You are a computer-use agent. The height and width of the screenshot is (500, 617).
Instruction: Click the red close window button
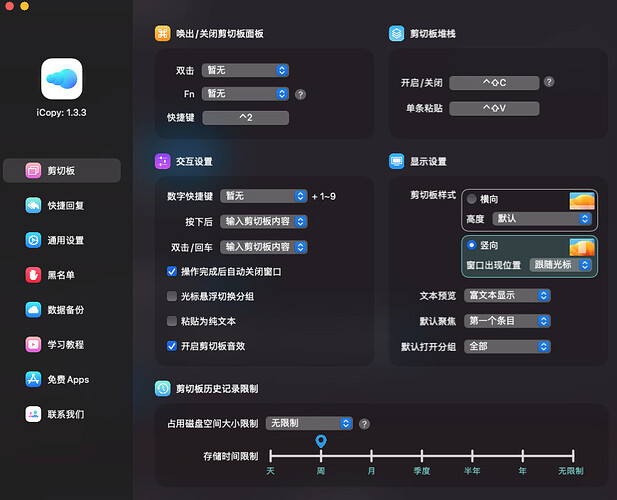pyautogui.click(x=9, y=6)
